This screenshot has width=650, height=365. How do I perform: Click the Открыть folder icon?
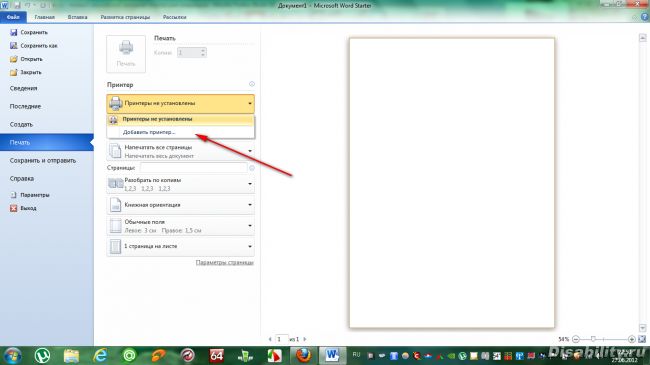(x=14, y=59)
